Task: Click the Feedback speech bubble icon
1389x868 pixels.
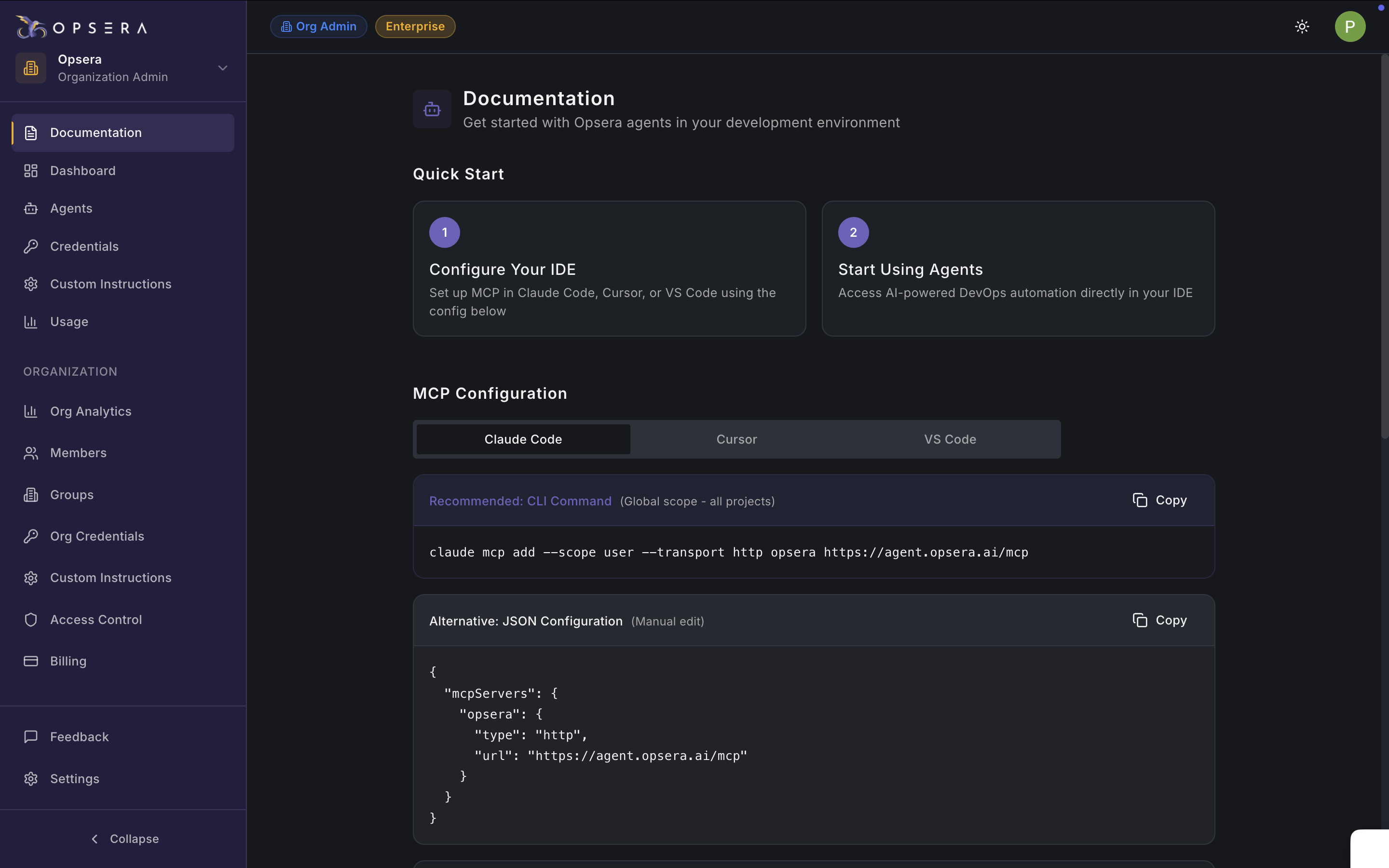Action: [x=31, y=736]
